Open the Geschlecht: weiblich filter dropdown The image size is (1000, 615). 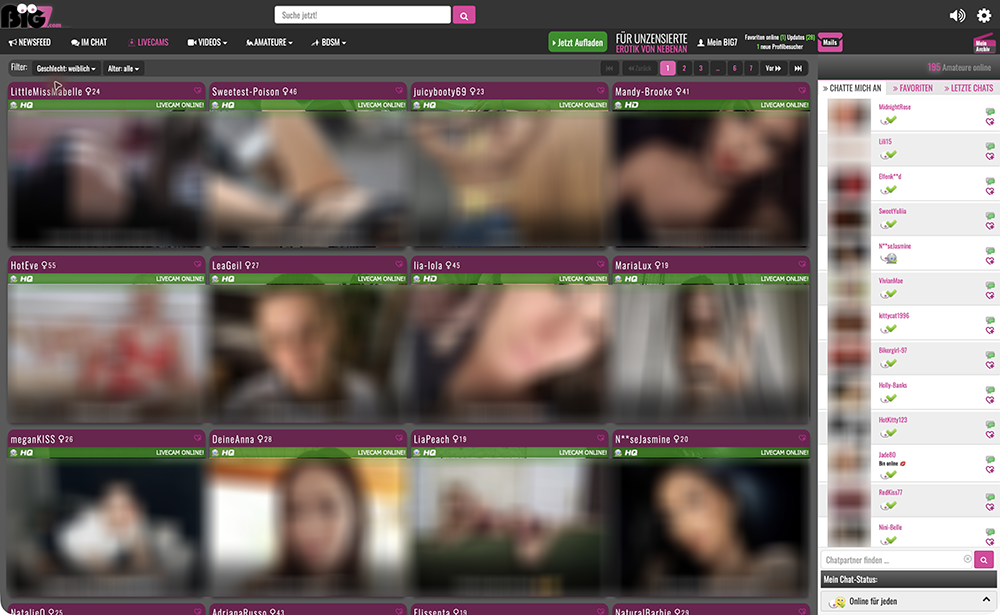(x=66, y=68)
